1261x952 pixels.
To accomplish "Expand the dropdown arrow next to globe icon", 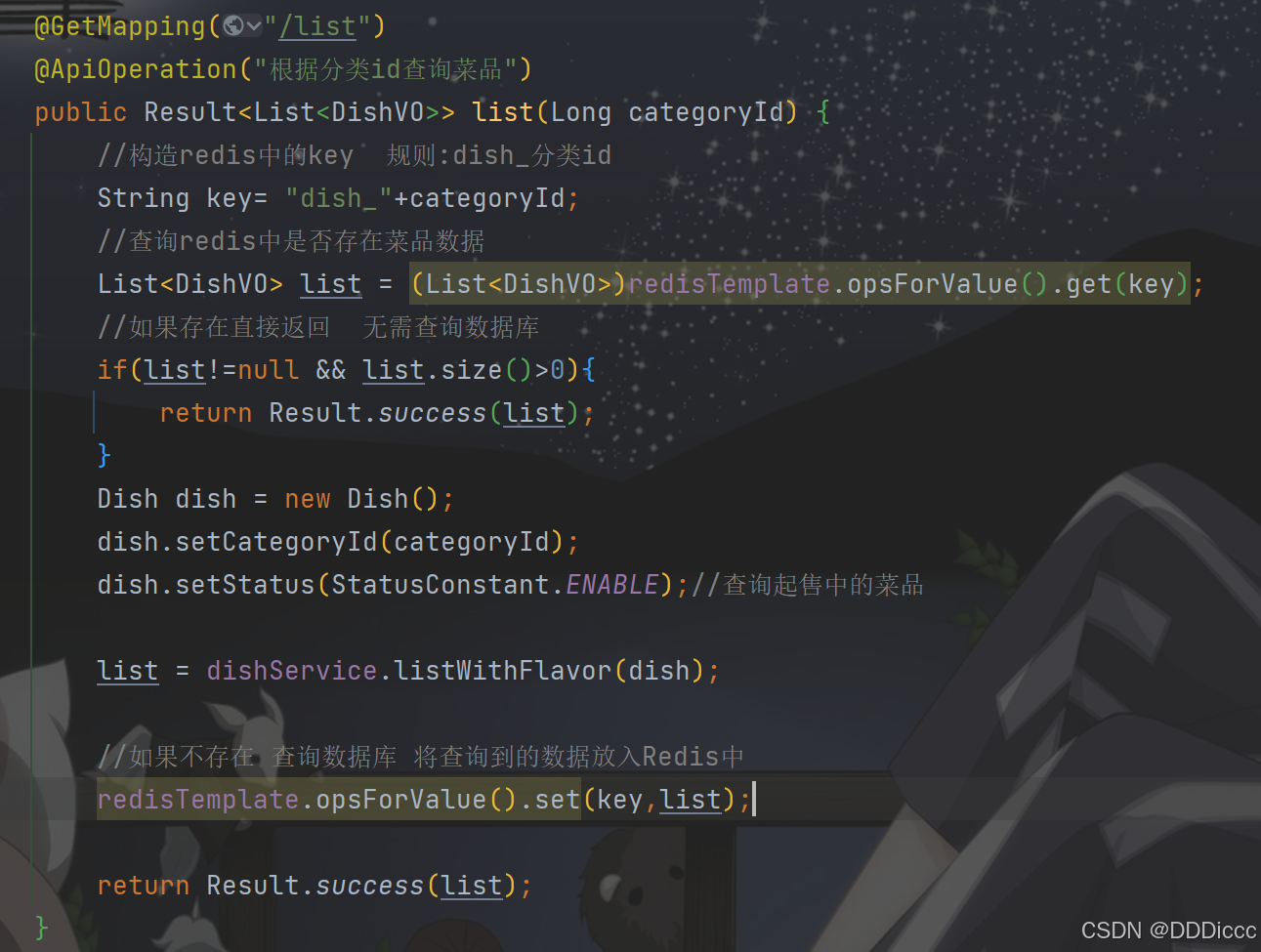I will tap(254, 26).
